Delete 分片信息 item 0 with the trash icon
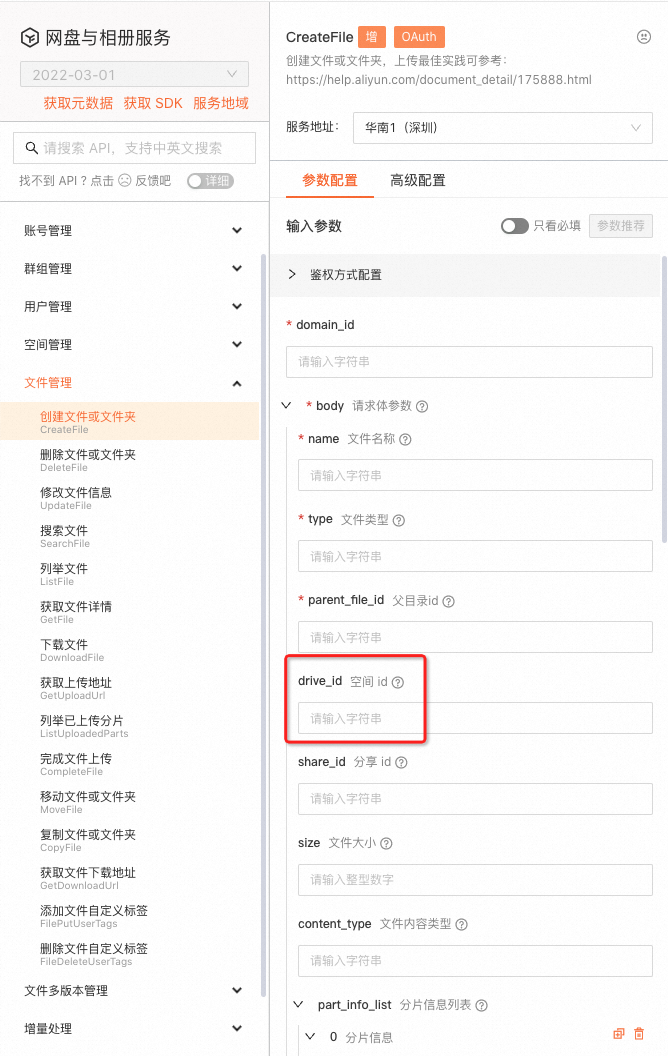 point(639,1034)
